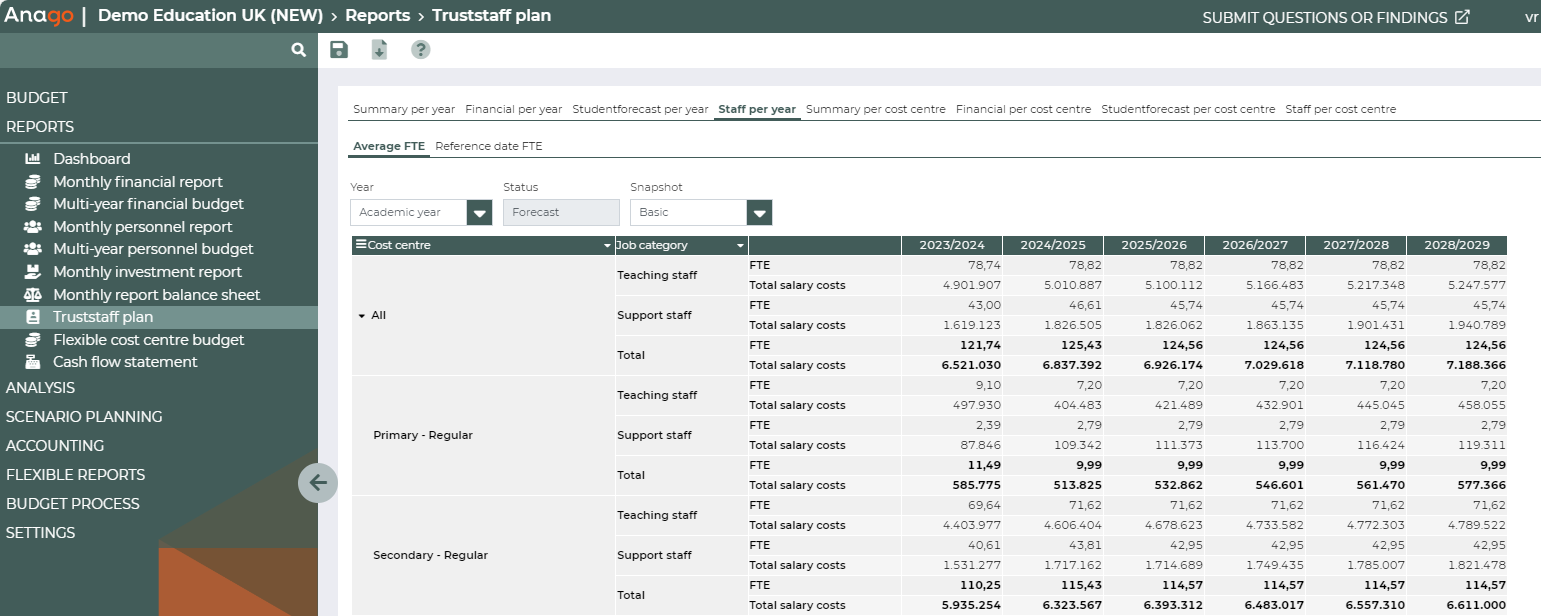Switch to the Summary per year tab
The width and height of the screenshot is (1541, 616).
tap(404, 109)
